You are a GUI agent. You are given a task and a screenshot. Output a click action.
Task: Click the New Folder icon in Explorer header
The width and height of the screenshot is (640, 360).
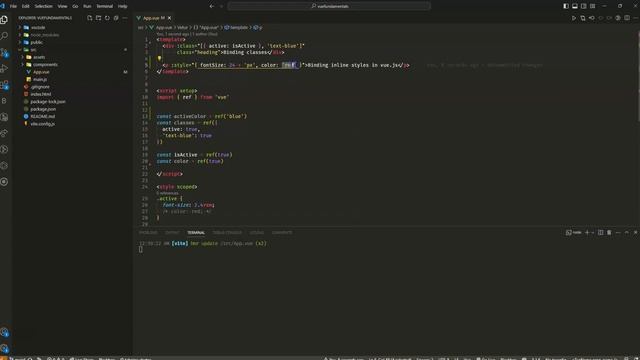tap(98, 18)
